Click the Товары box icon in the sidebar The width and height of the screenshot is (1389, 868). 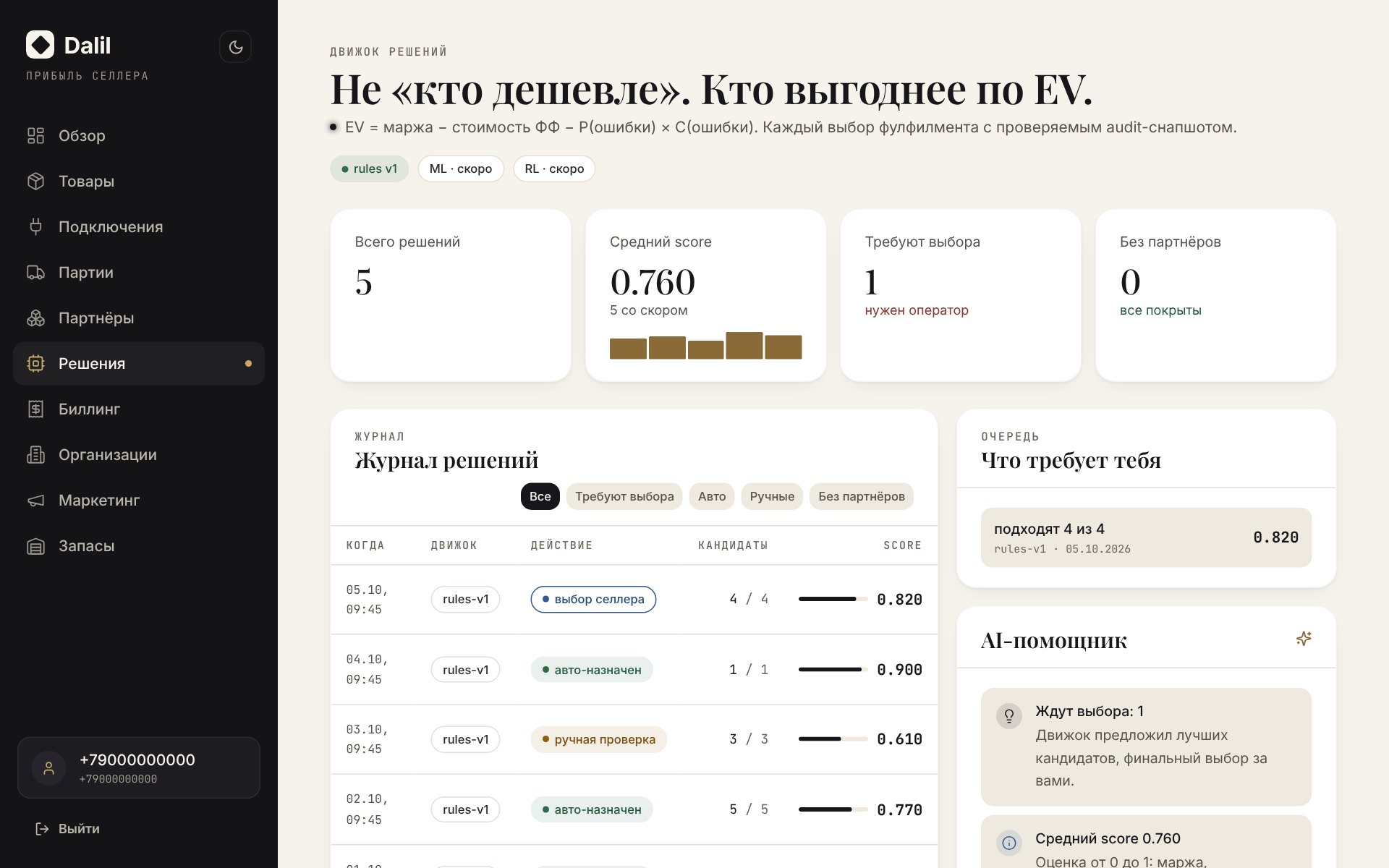point(35,181)
